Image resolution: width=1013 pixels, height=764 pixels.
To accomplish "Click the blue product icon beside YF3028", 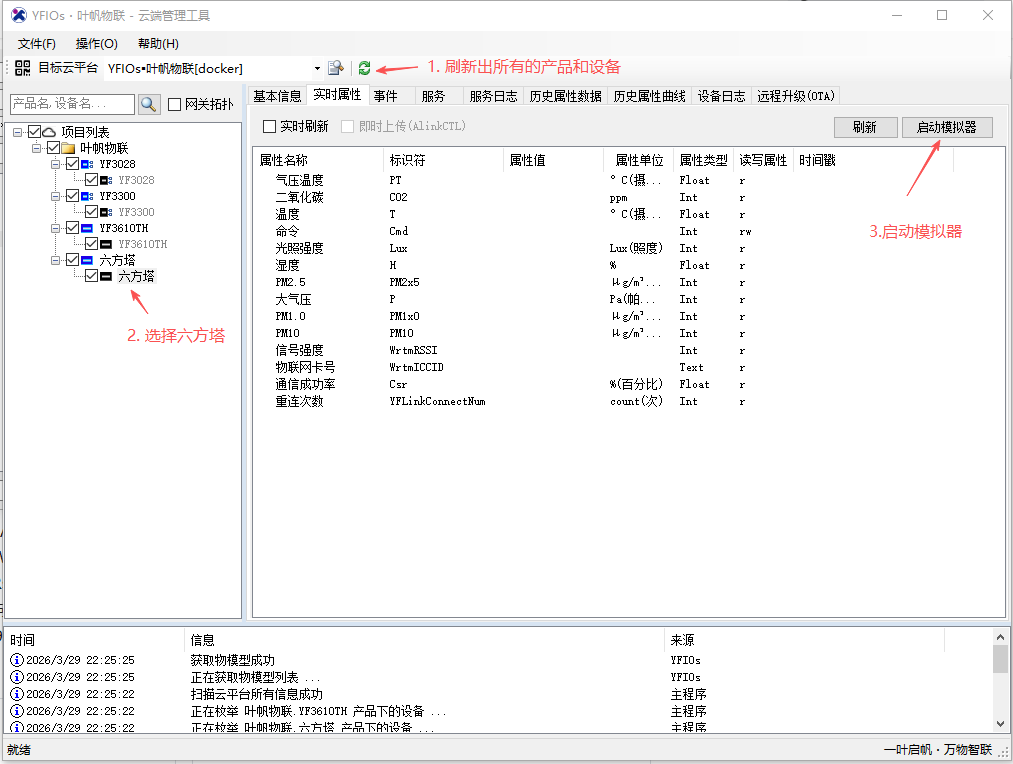I will tap(85, 164).
